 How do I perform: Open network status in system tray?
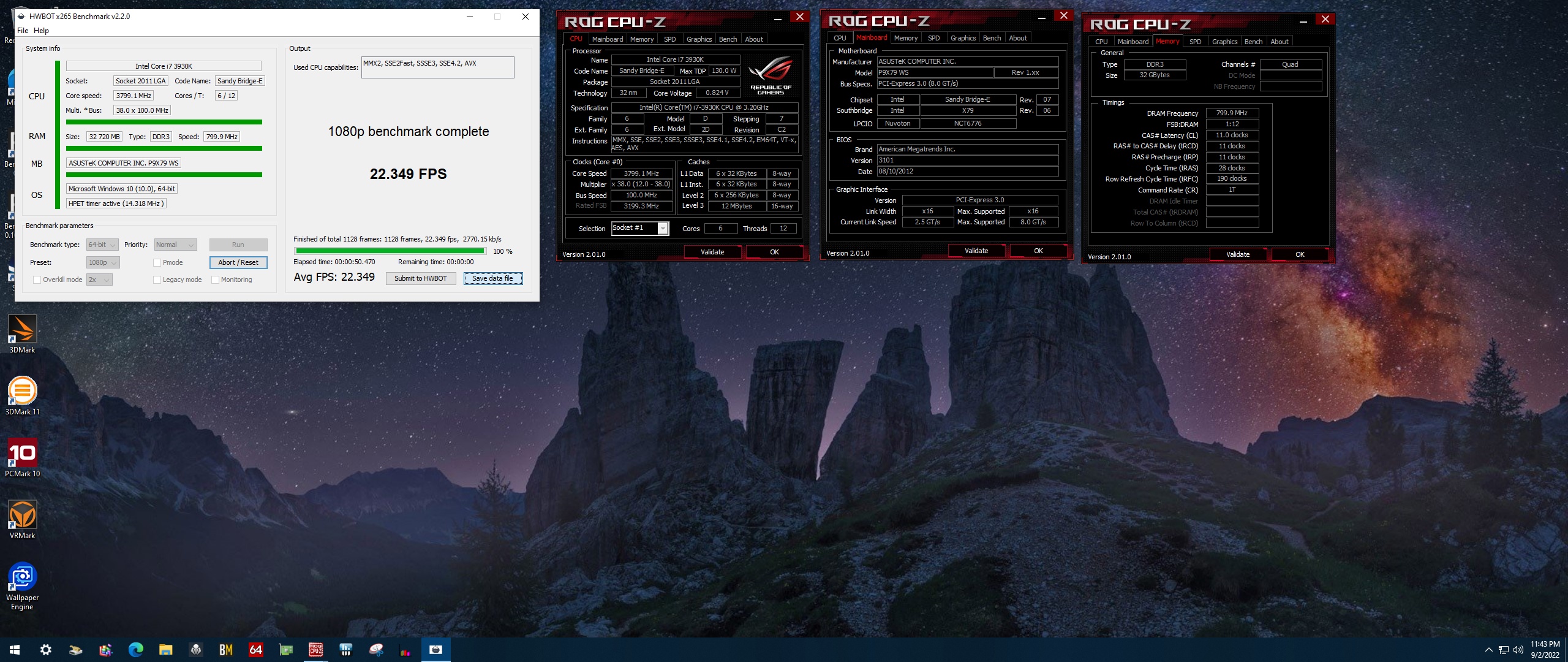point(1503,650)
